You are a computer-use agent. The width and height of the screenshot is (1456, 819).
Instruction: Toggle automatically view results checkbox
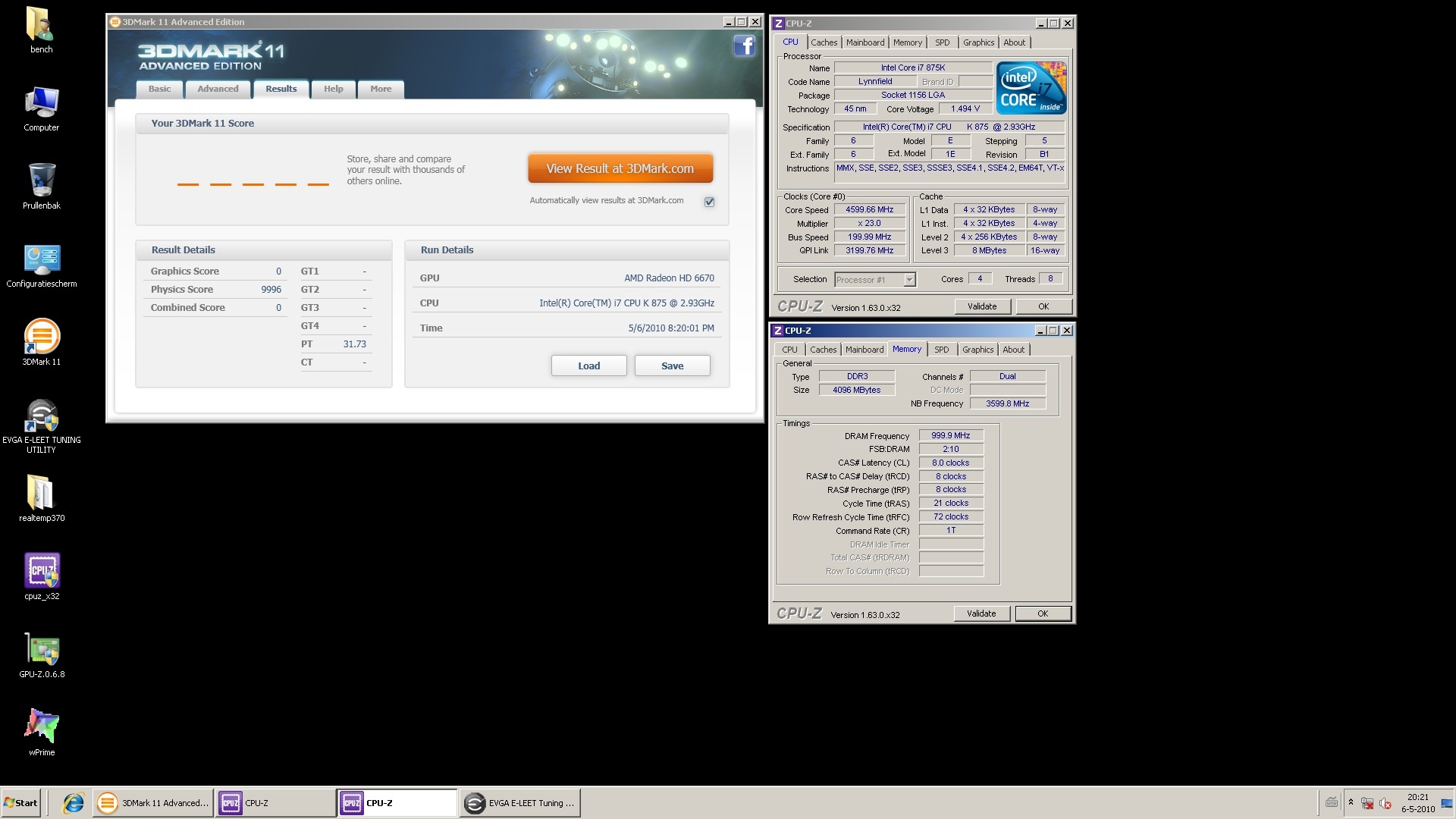[709, 202]
